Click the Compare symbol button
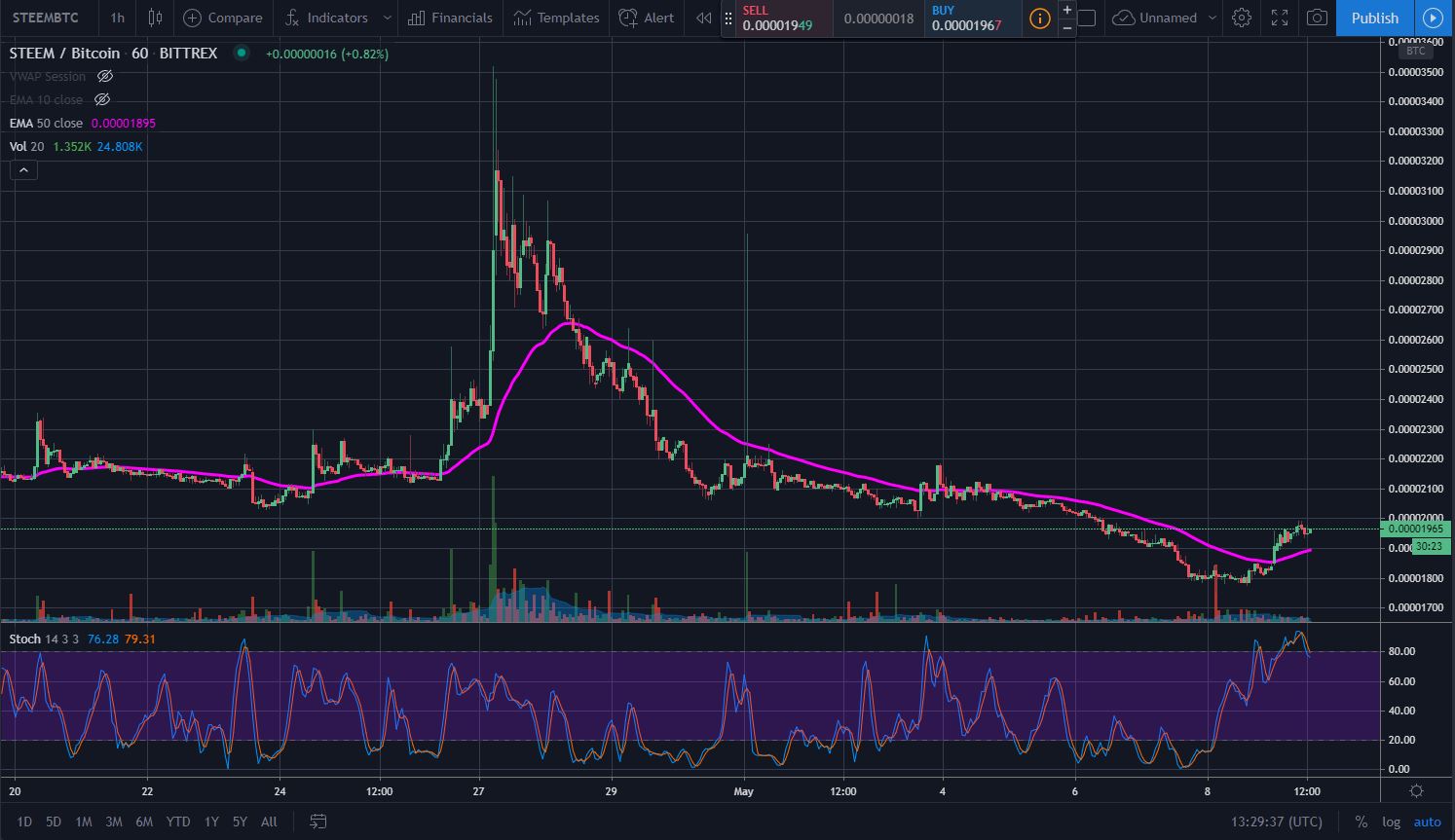This screenshot has width=1455, height=840. pos(223,18)
